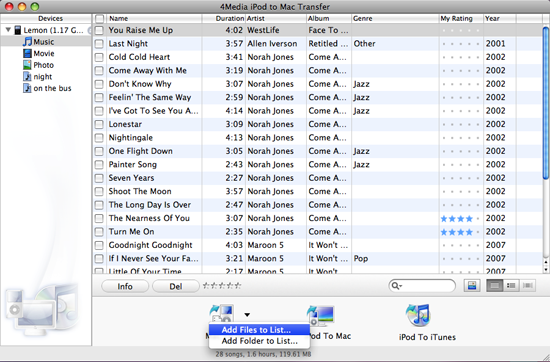Open the on the bus playlist icon
Viewport: 550px width, 362px height.
[27, 88]
